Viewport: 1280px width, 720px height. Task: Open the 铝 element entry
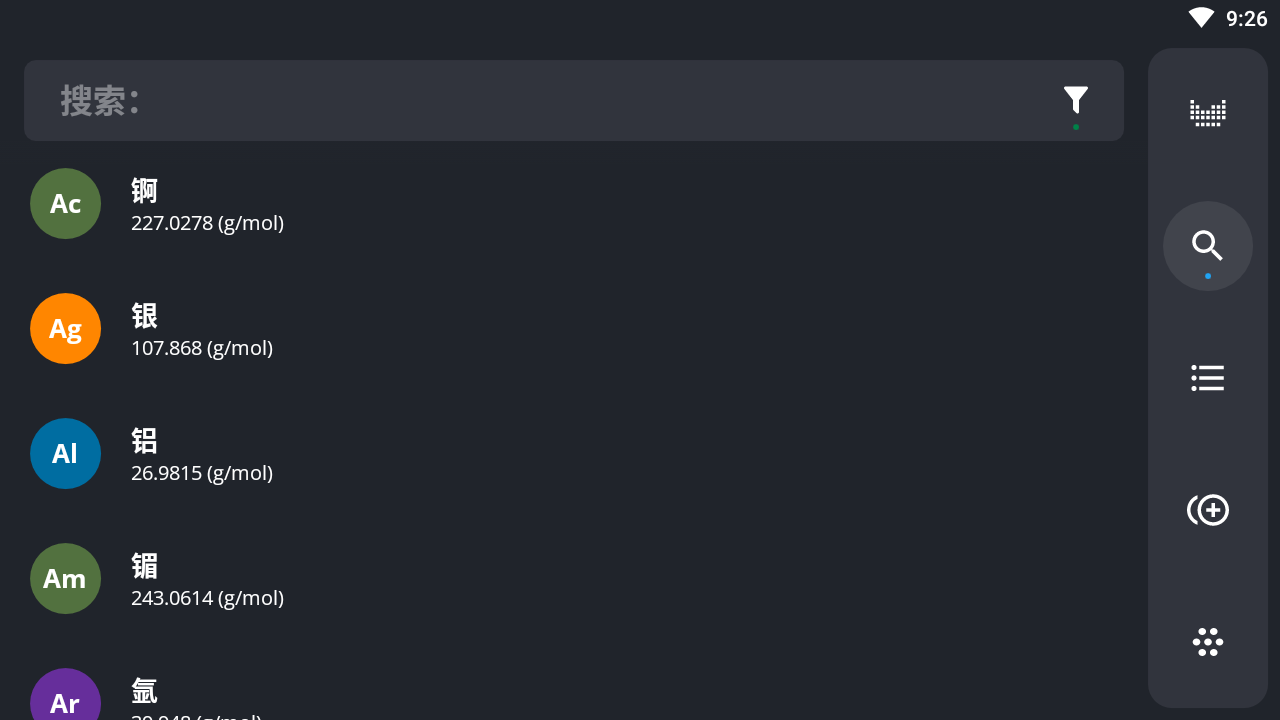click(x=574, y=454)
